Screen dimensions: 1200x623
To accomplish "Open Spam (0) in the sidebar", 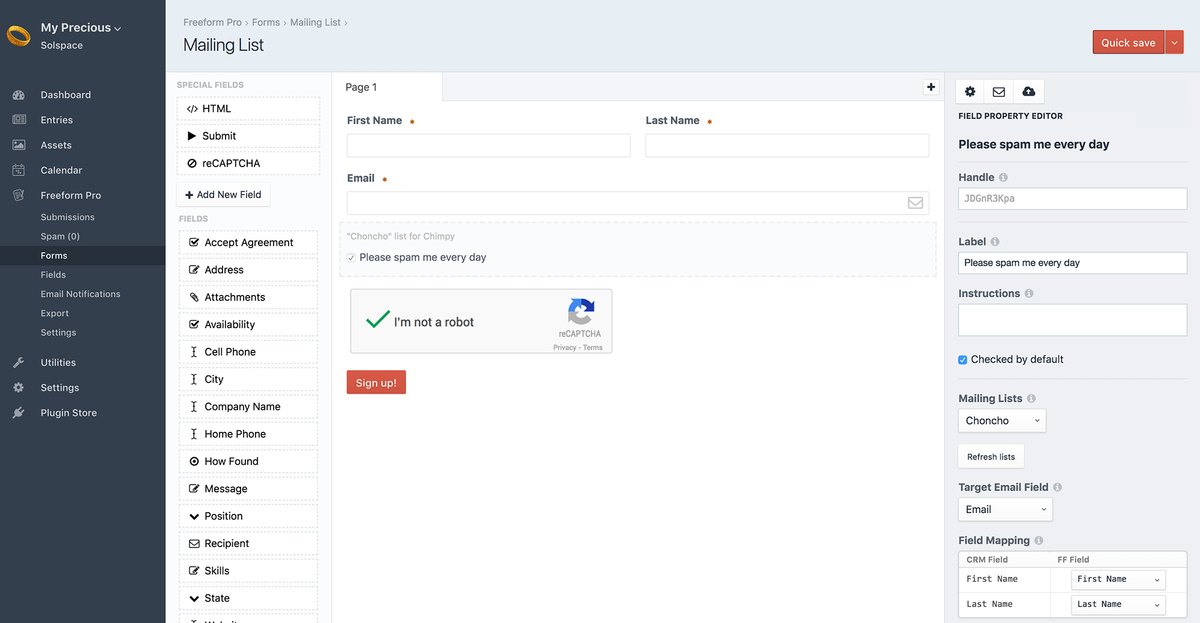I will (x=60, y=236).
